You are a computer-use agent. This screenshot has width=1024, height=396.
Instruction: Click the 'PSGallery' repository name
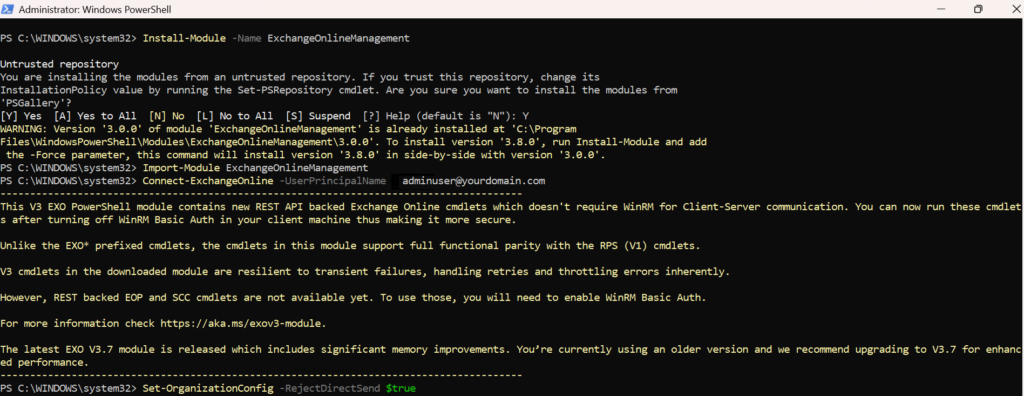33,103
